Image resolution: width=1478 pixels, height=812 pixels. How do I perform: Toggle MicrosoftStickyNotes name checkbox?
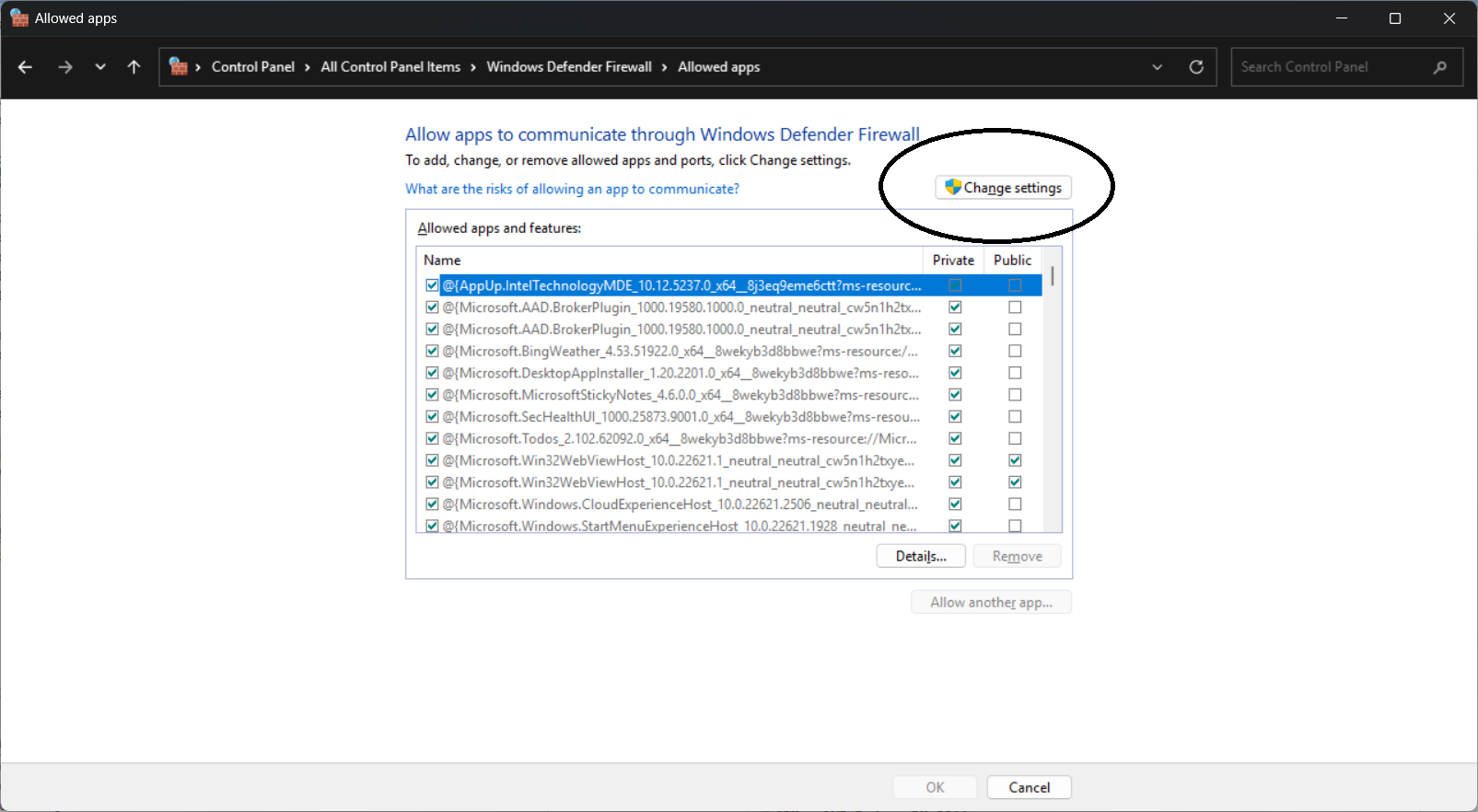point(432,395)
